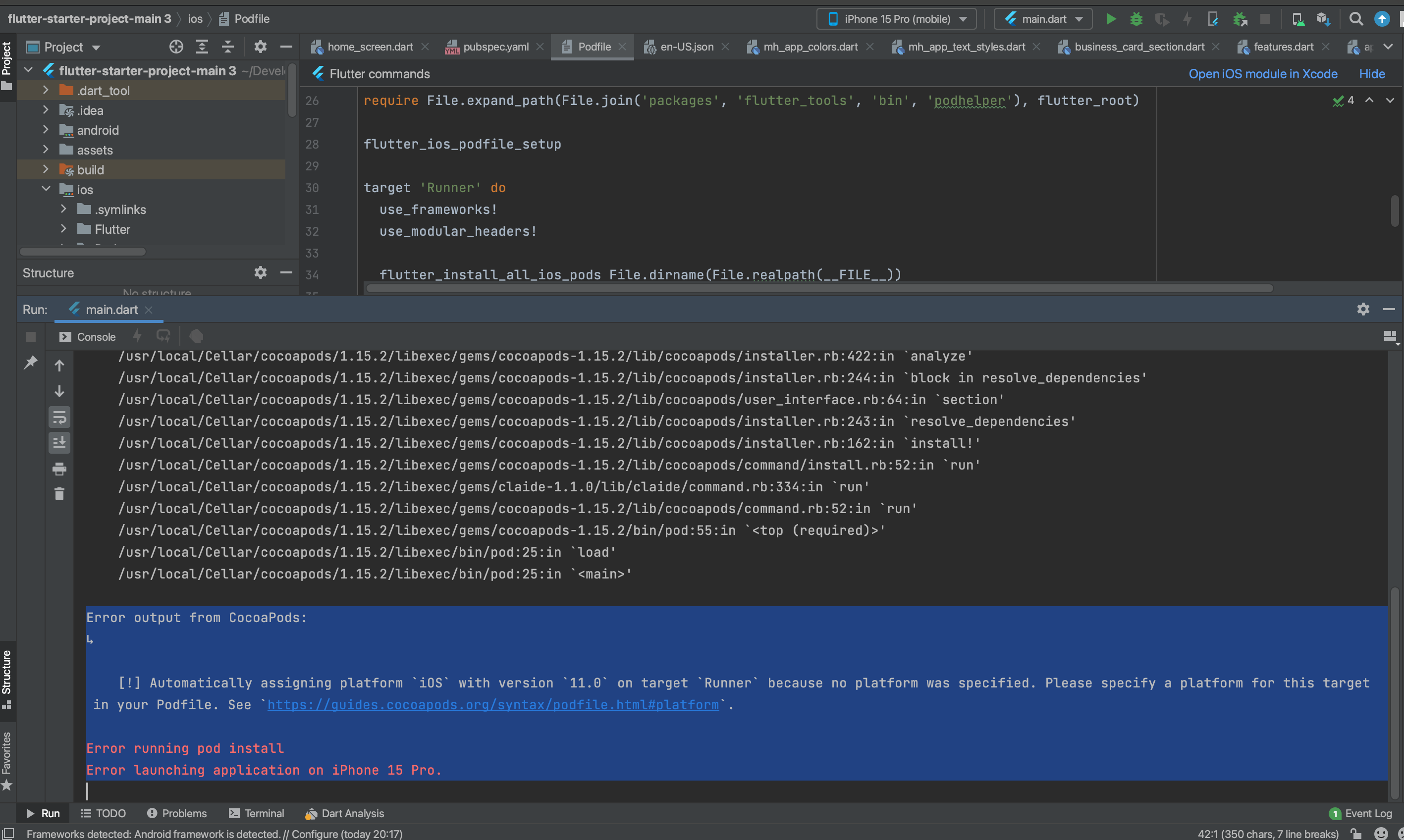The height and width of the screenshot is (840, 1404).
Task: Click the green Run button in toolbar
Action: point(1111,19)
